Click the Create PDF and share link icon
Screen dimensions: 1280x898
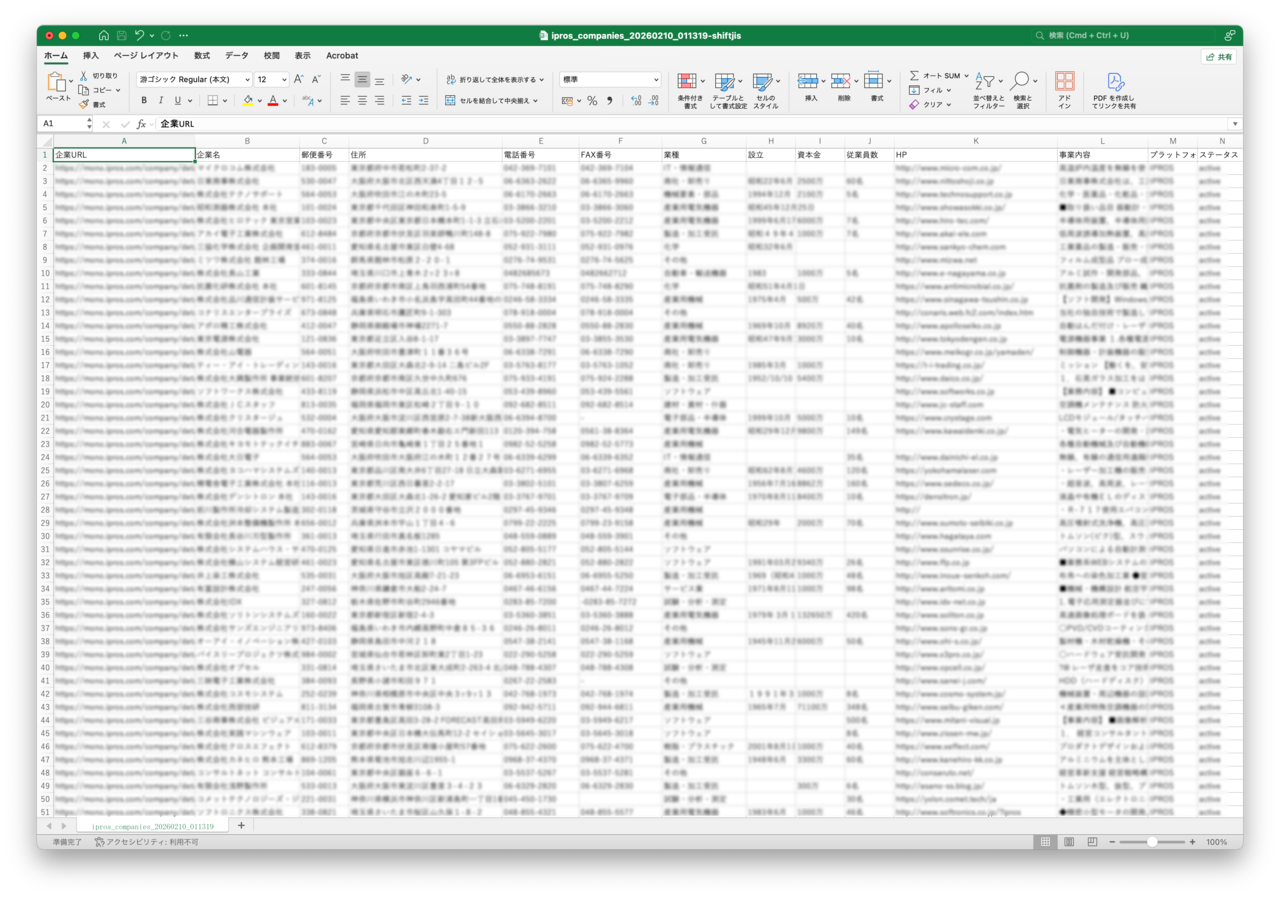point(1114,82)
